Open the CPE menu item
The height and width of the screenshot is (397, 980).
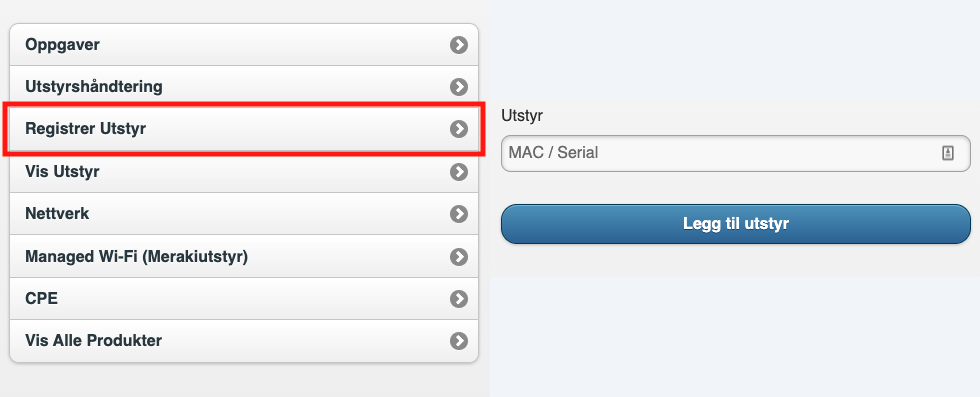coord(244,299)
